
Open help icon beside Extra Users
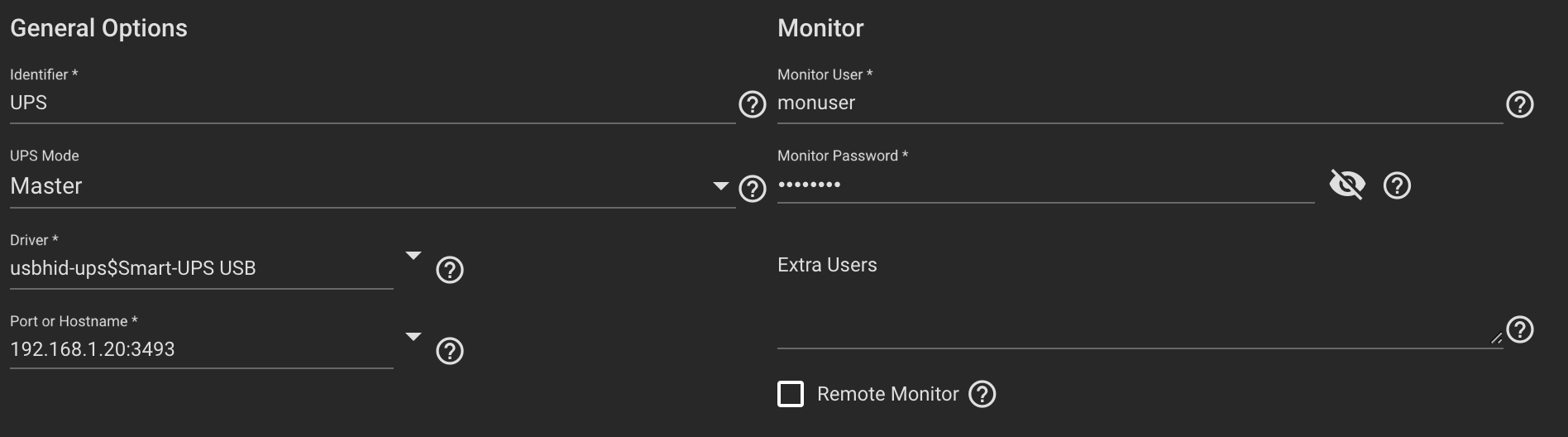coord(1519,329)
